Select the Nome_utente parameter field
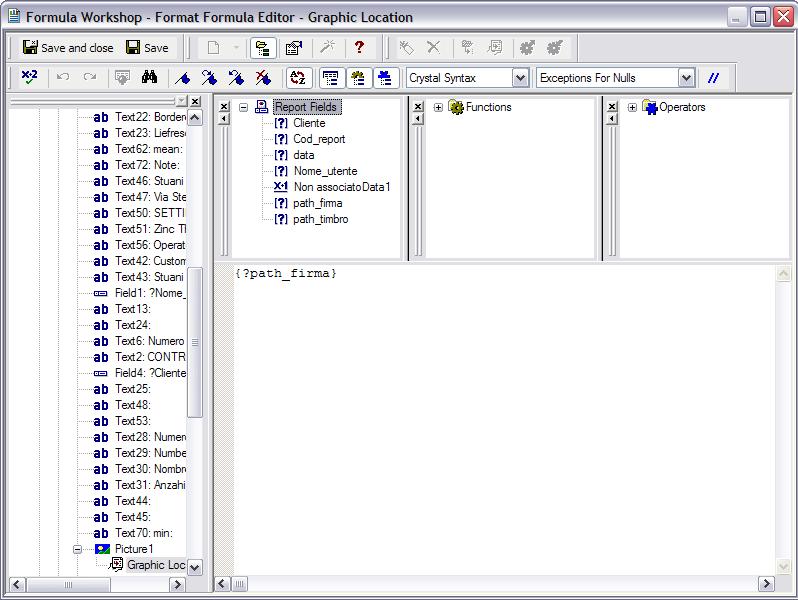The width and height of the screenshot is (798, 600). pyautogui.click(x=325, y=171)
